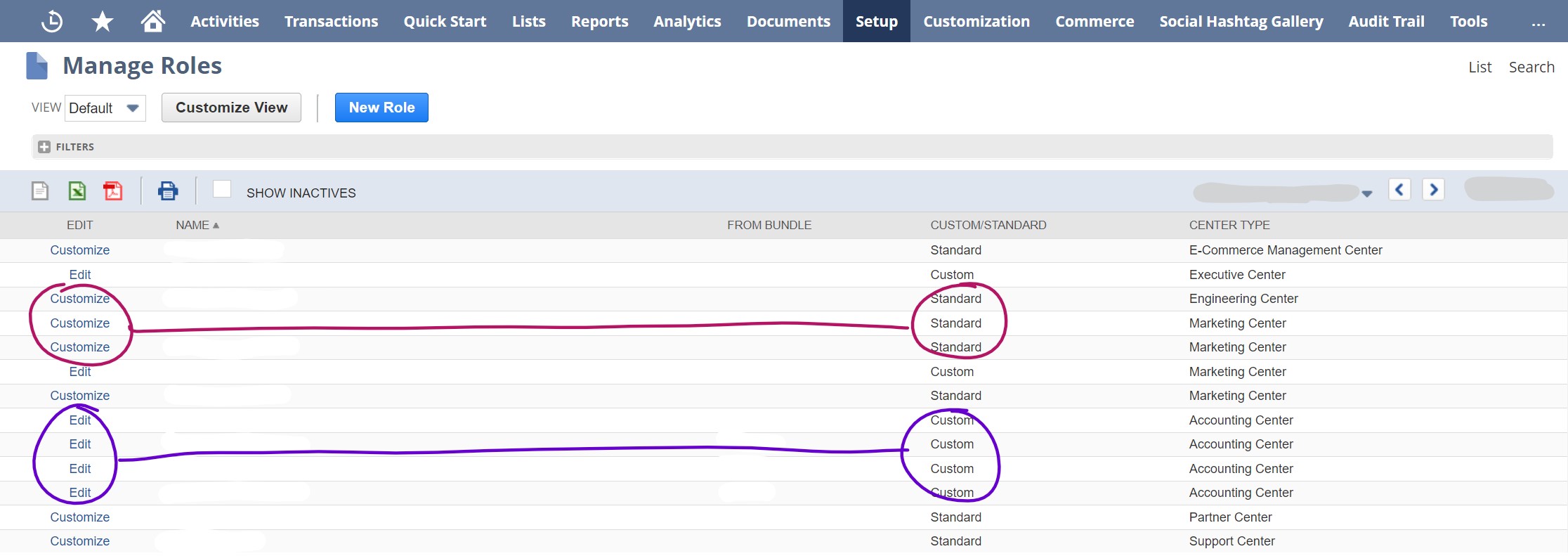1568x556 pixels.
Task: Open the Activities menu
Action: (x=225, y=22)
